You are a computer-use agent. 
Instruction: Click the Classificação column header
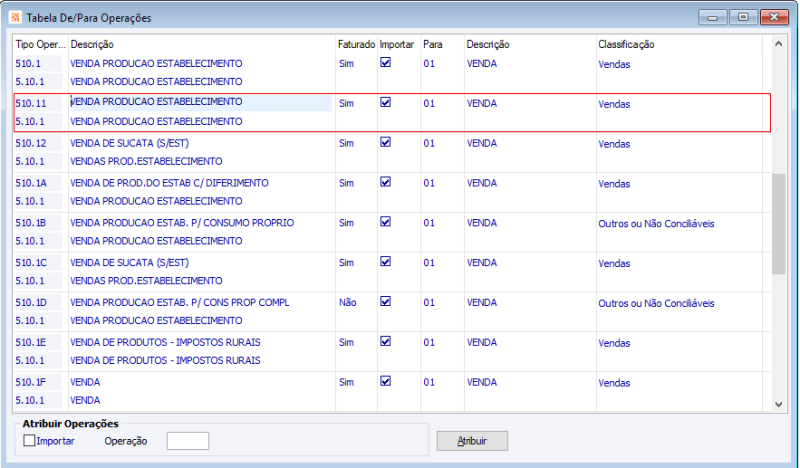[x=626, y=44]
